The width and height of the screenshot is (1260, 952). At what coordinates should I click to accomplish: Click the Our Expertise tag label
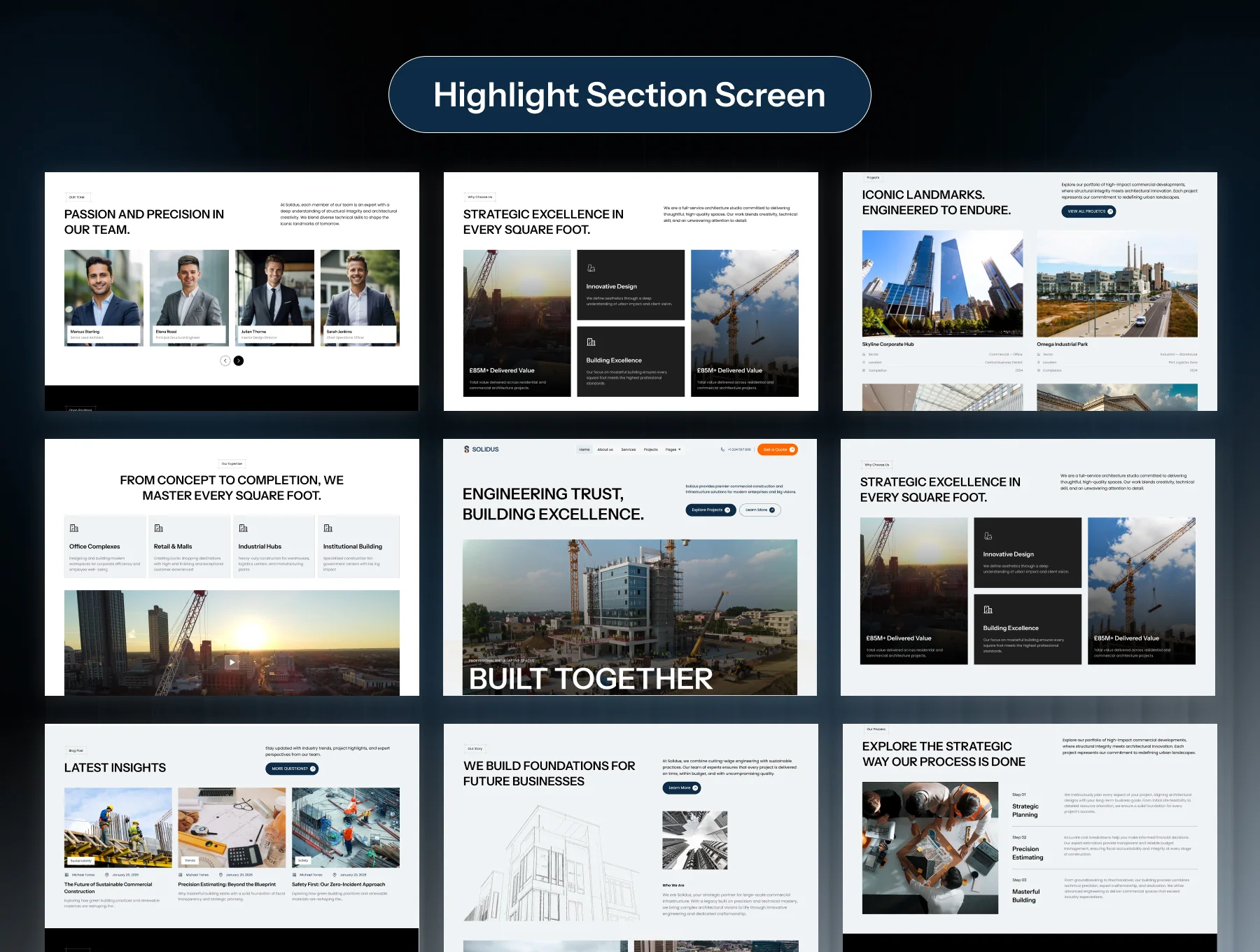[232, 463]
